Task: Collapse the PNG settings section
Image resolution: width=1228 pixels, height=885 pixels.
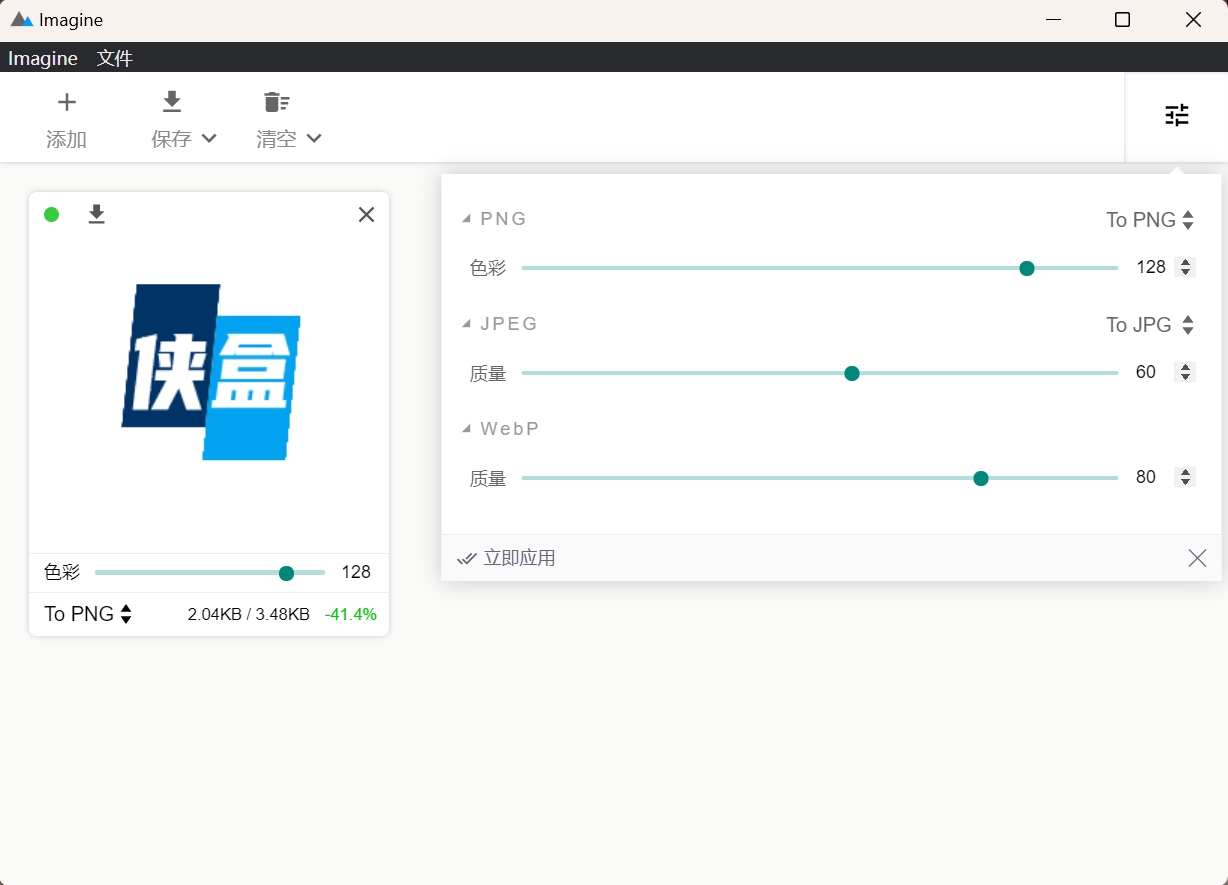Action: [x=466, y=218]
